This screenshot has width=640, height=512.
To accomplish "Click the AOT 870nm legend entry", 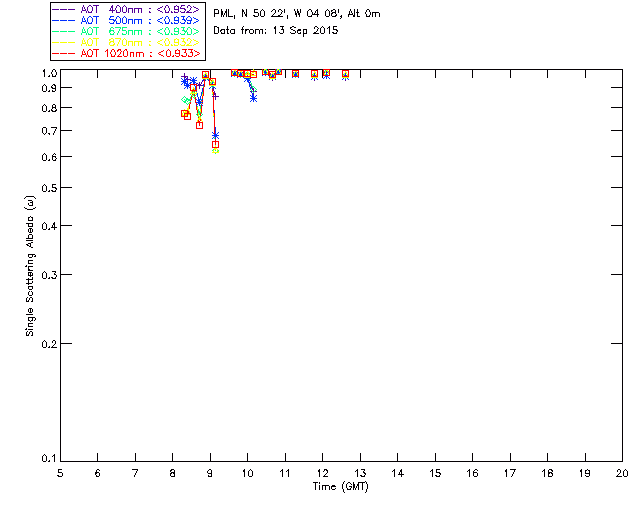I will [x=127, y=42].
